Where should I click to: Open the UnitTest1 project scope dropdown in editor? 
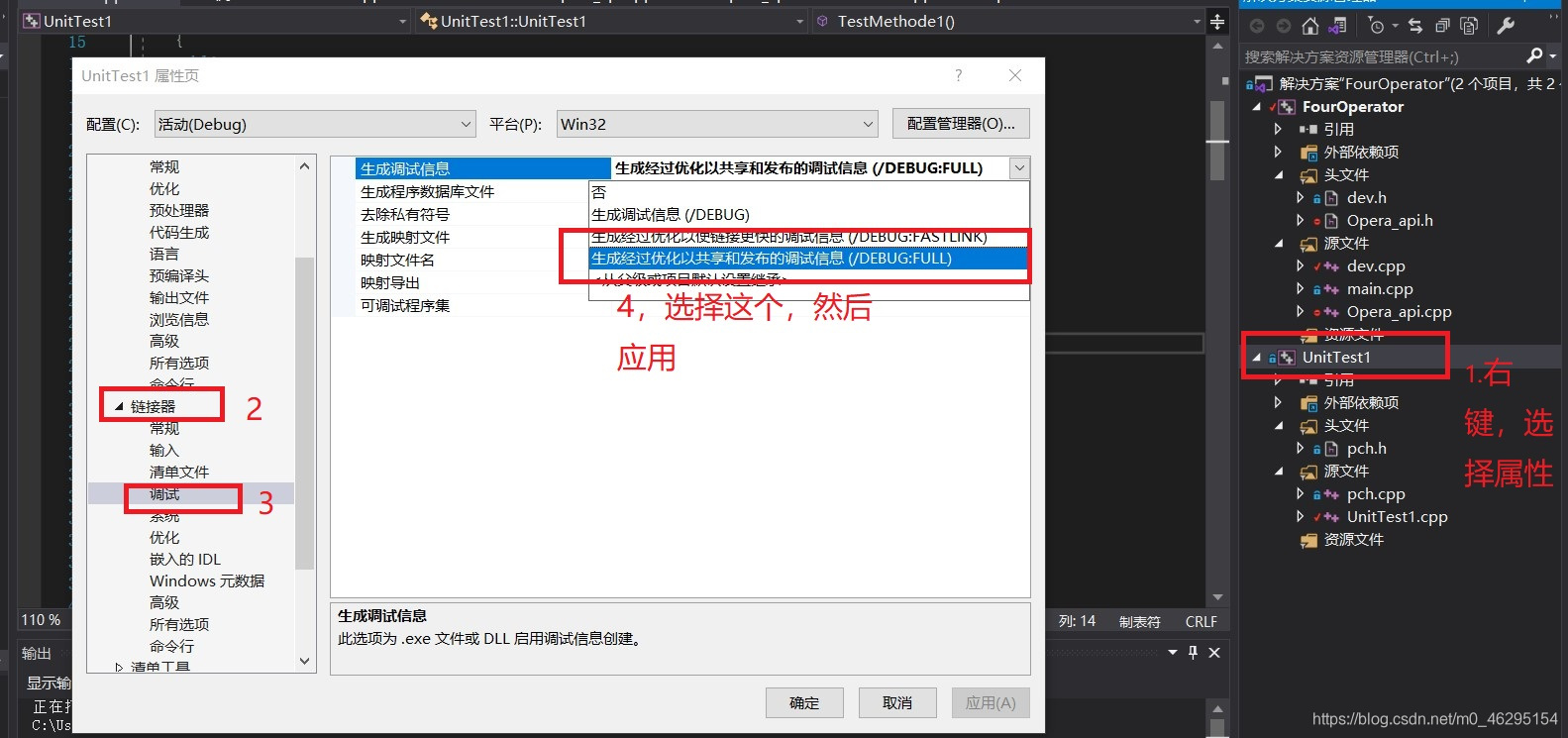215,21
